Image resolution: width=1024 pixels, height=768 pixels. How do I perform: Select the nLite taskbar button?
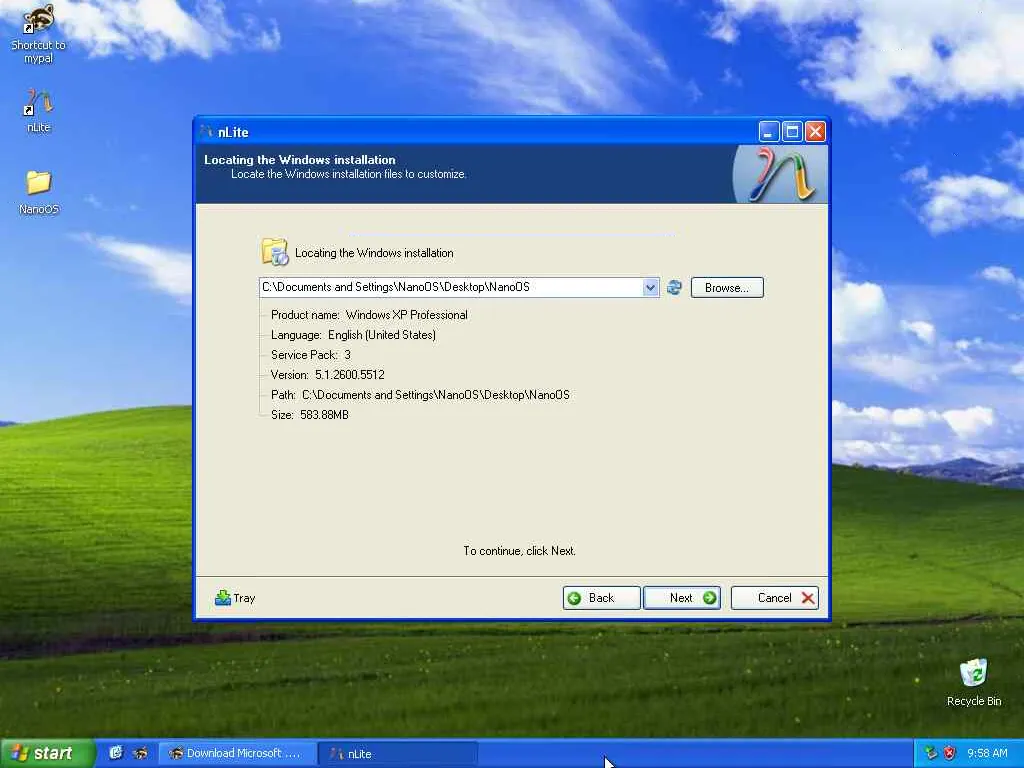click(398, 754)
